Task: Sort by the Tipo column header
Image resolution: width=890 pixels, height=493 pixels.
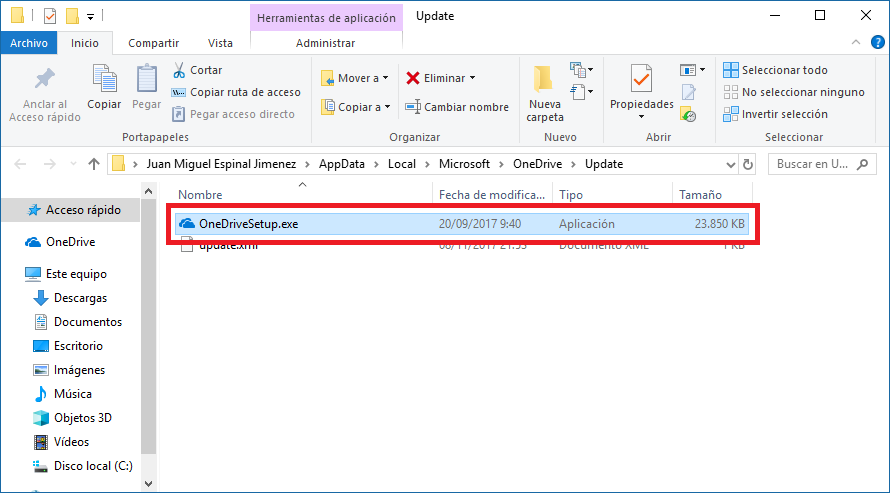Action: (571, 195)
